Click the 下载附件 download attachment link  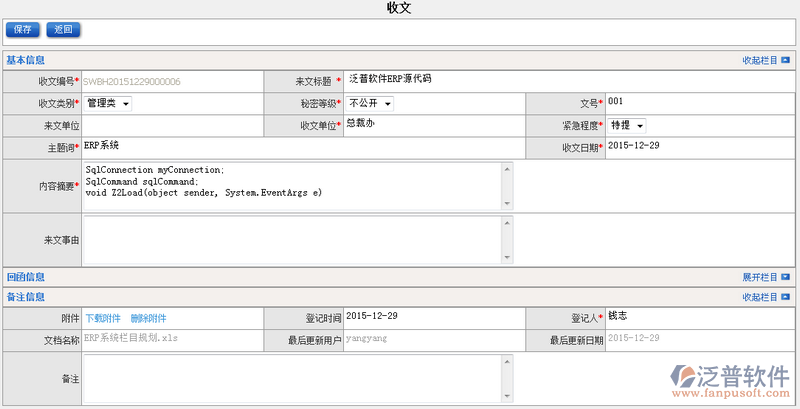click(x=103, y=318)
